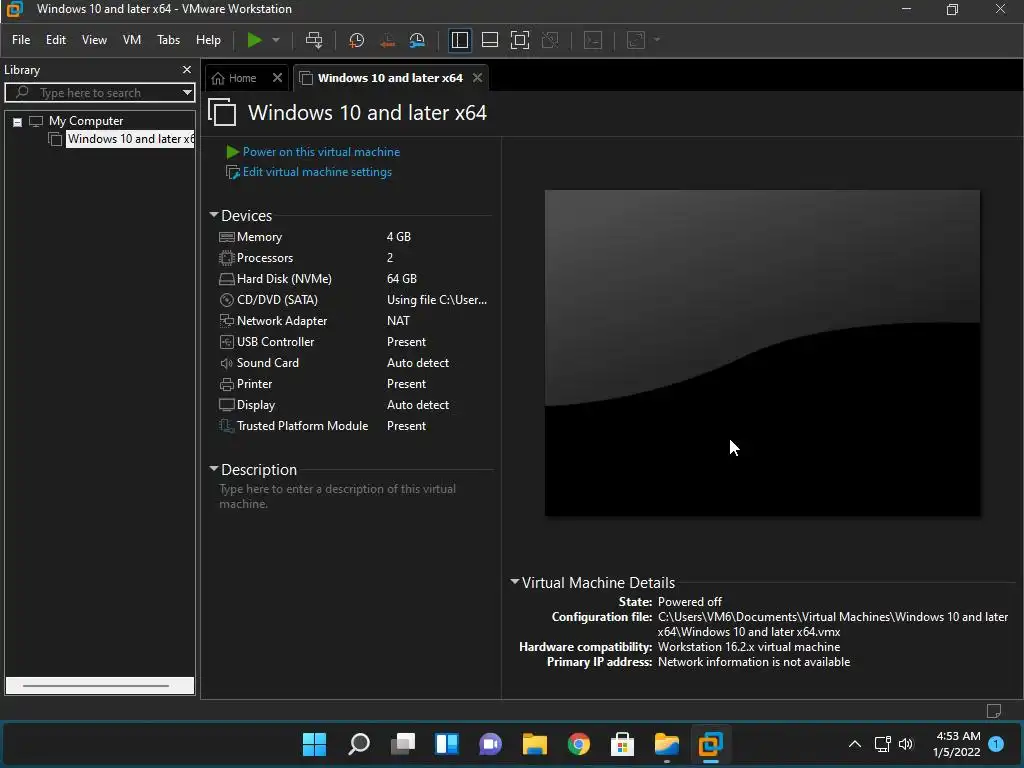Click the Printer device icon
The height and width of the screenshot is (768, 1024).
click(227, 384)
